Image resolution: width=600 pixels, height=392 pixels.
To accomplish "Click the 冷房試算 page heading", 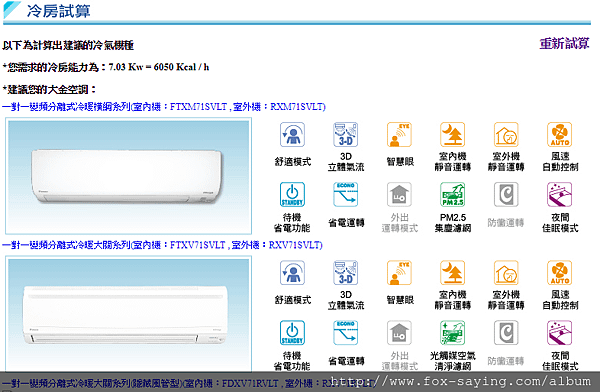I will [x=59, y=11].
